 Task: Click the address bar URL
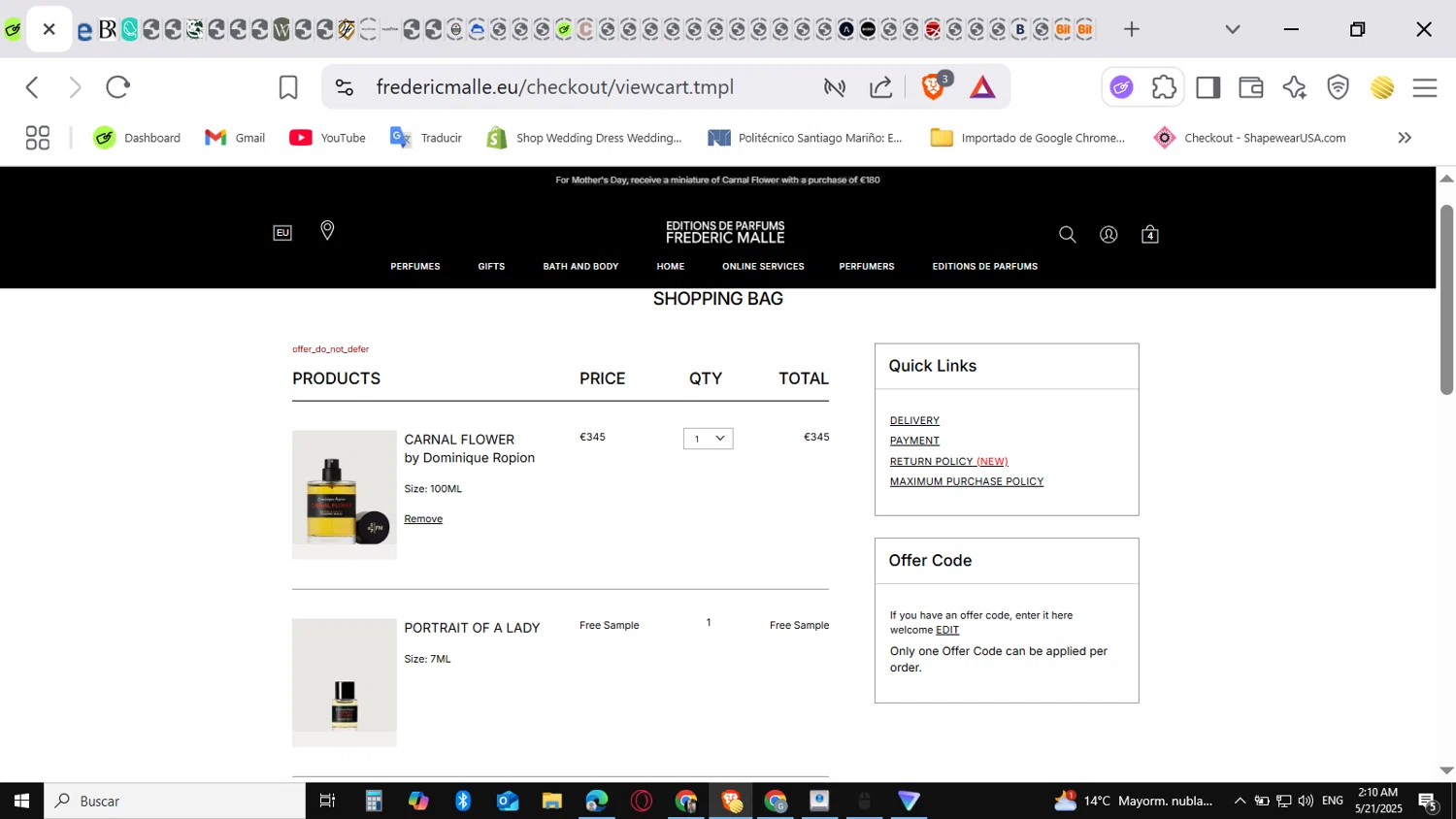pyautogui.click(x=554, y=87)
